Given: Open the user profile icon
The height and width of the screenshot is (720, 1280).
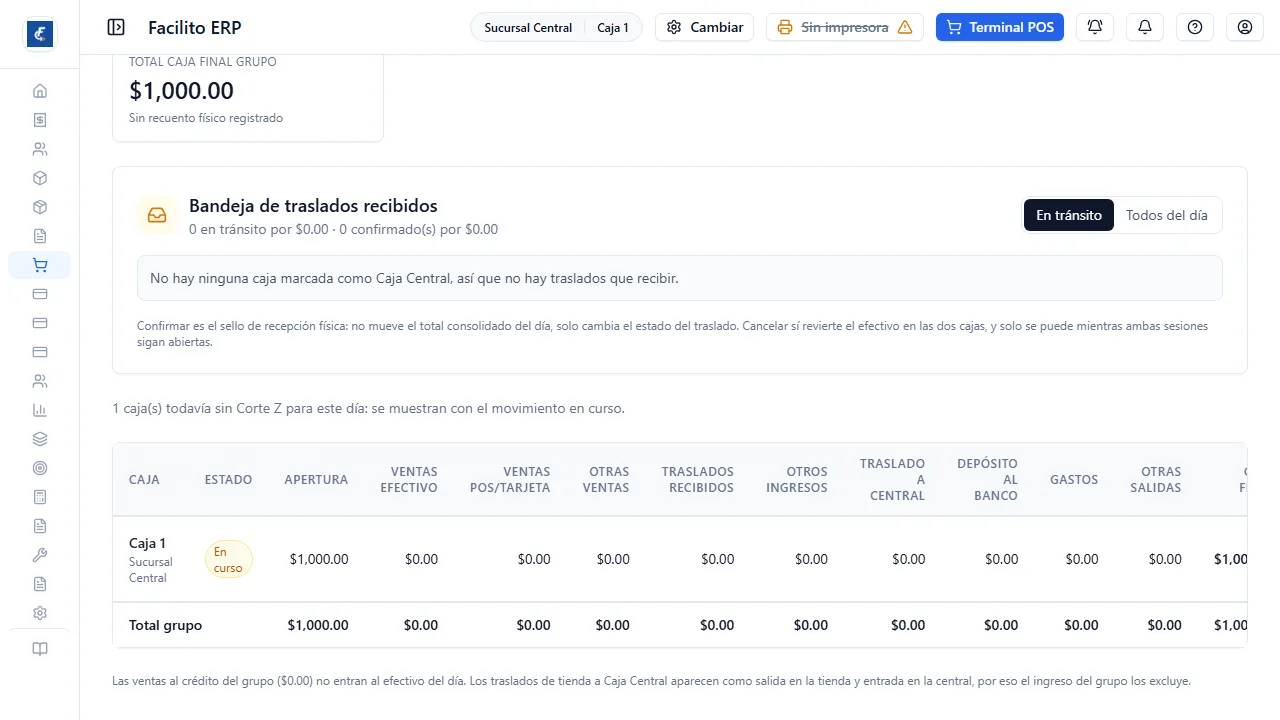Looking at the screenshot, I should (1245, 27).
